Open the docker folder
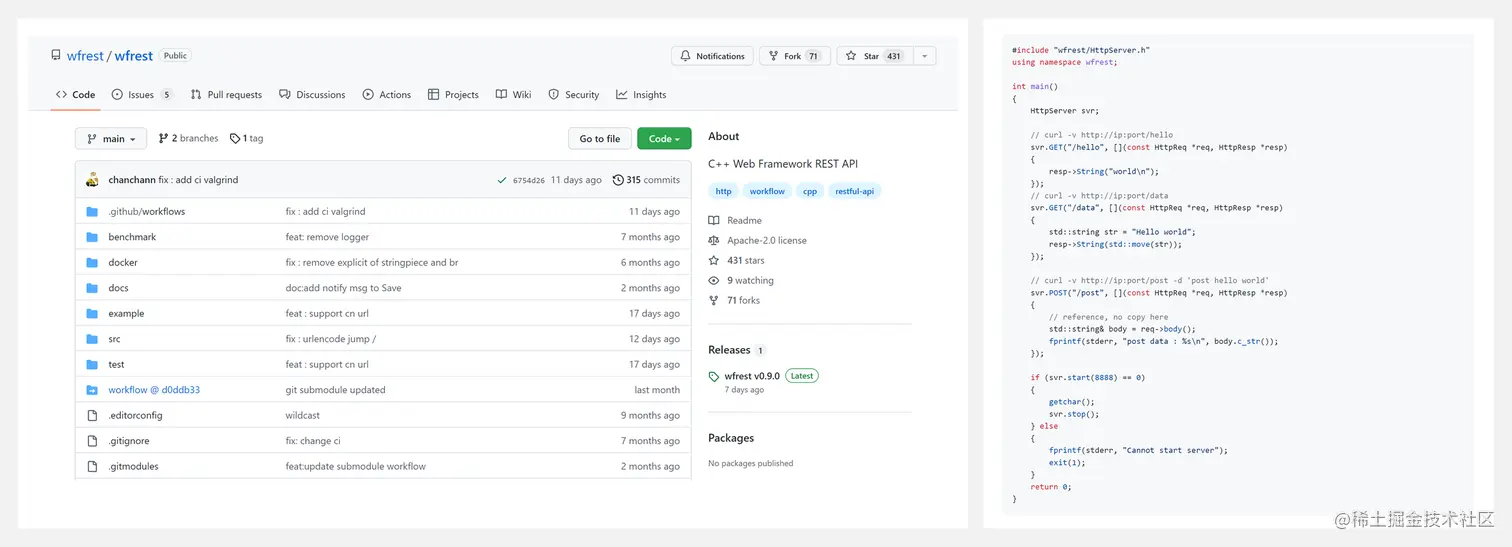The height and width of the screenshot is (547, 1512). pyautogui.click(x=123, y=263)
